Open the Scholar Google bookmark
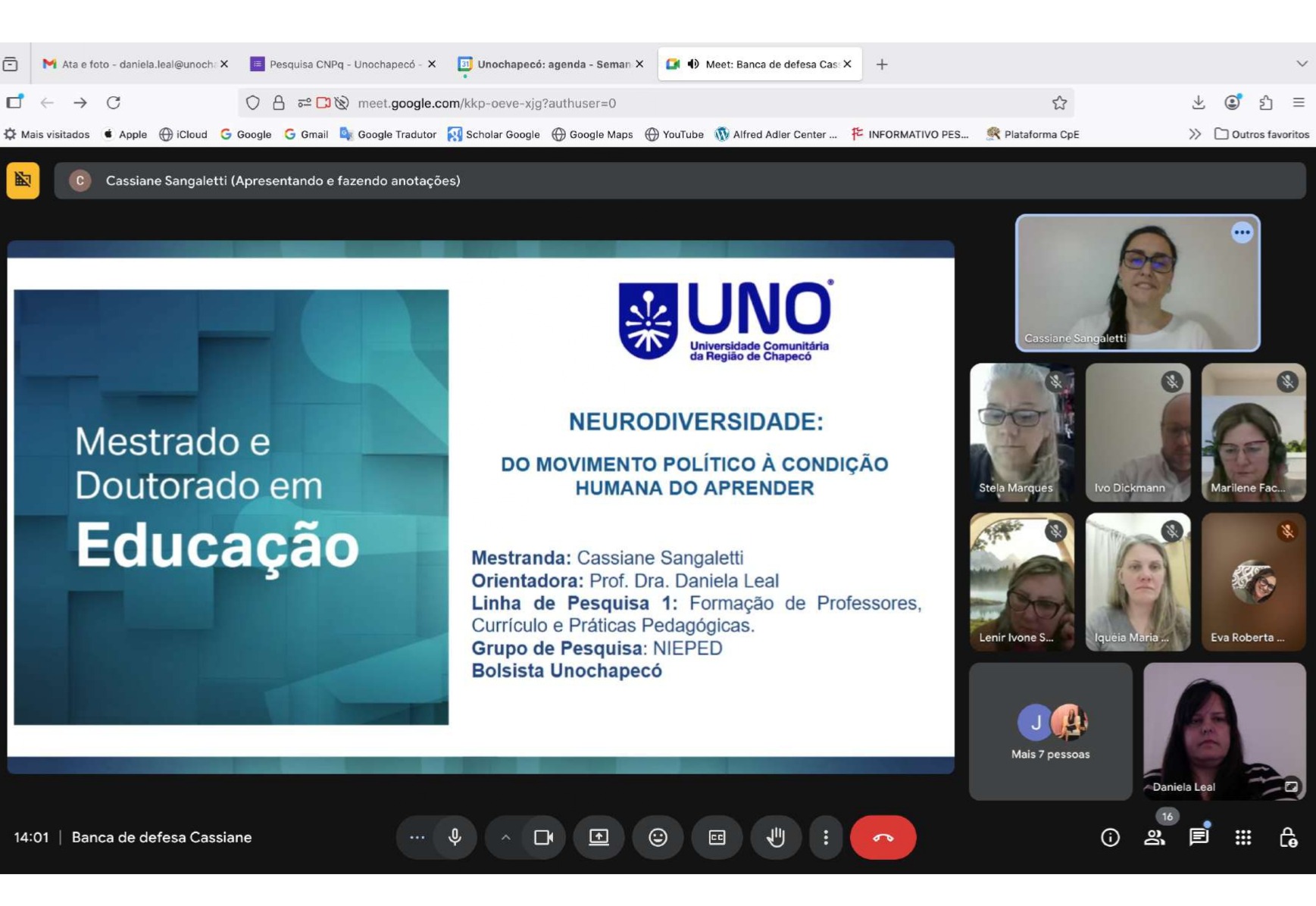The width and height of the screenshot is (1316, 906). click(494, 134)
